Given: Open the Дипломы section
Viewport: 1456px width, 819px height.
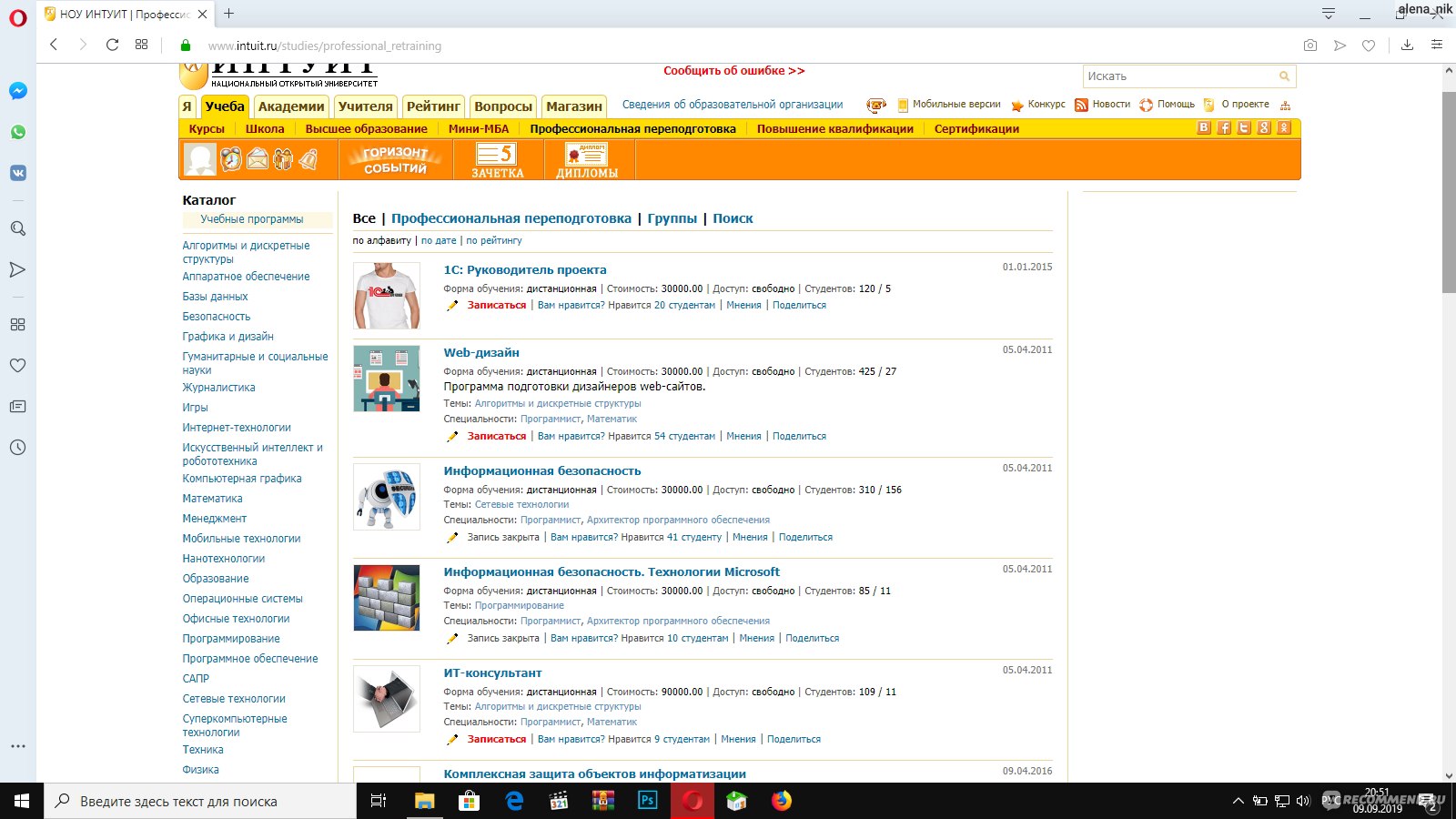Looking at the screenshot, I should click(587, 160).
